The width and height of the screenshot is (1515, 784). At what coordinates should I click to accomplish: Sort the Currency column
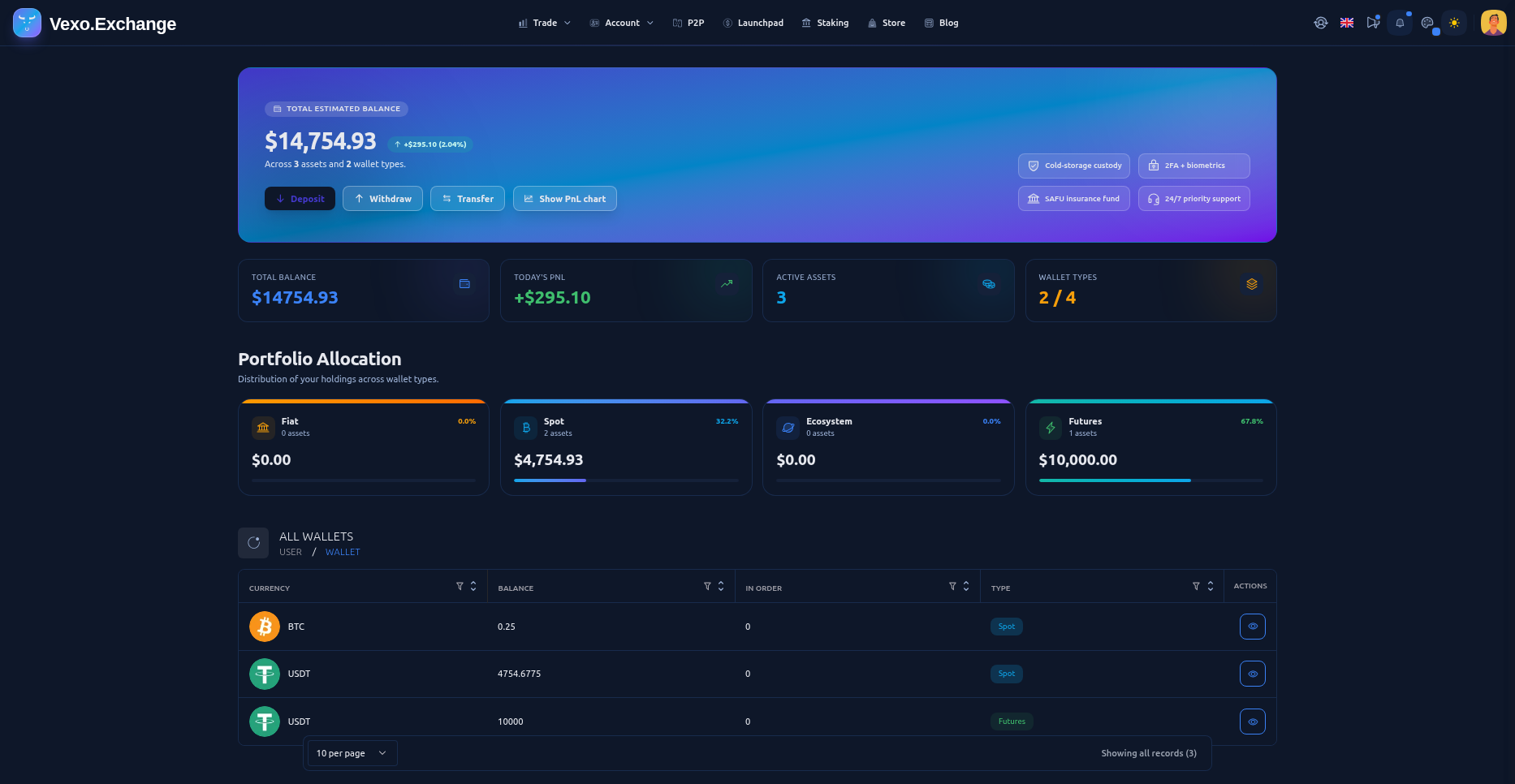(473, 586)
